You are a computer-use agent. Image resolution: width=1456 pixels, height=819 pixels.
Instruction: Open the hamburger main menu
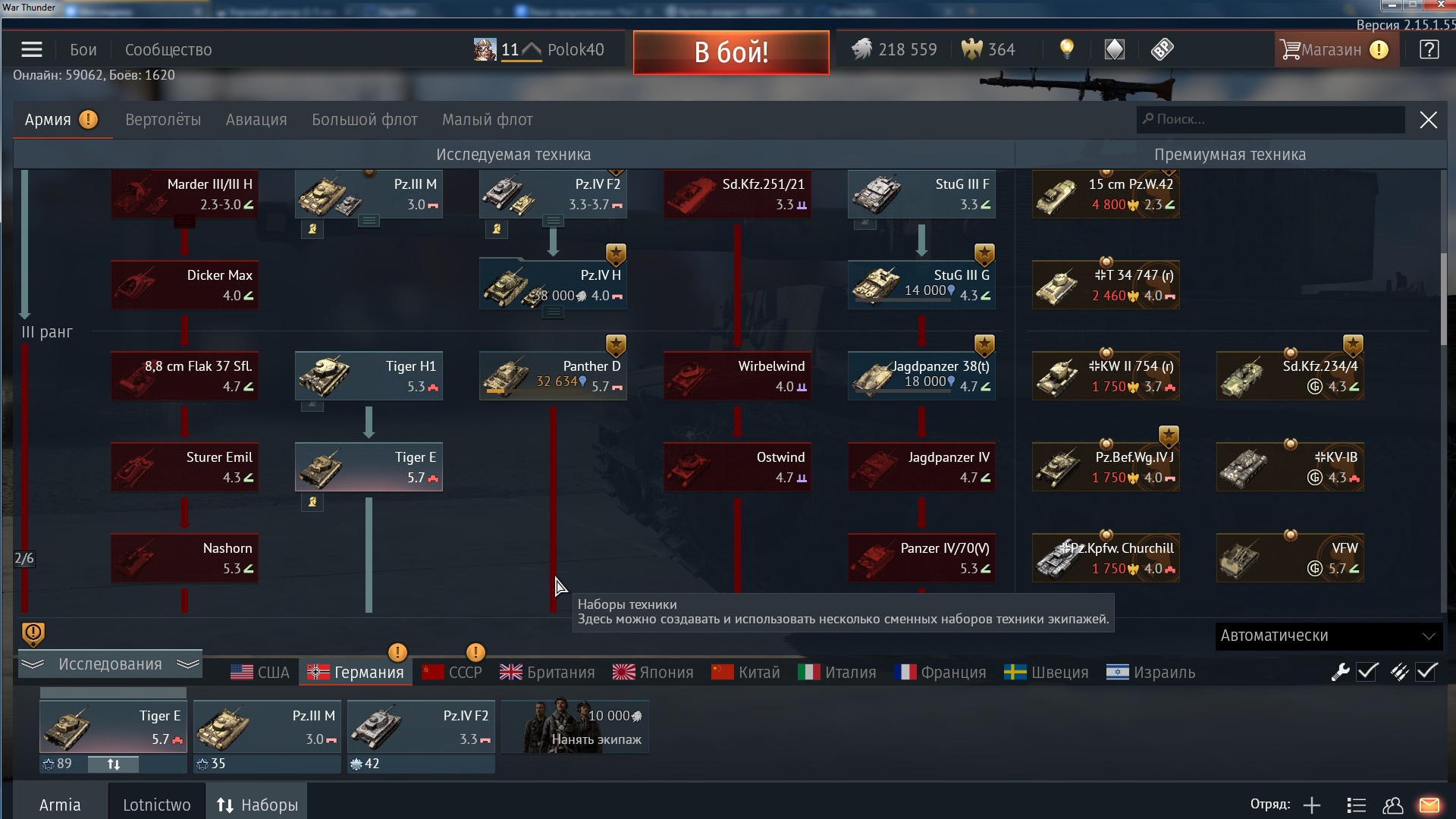click(x=31, y=50)
